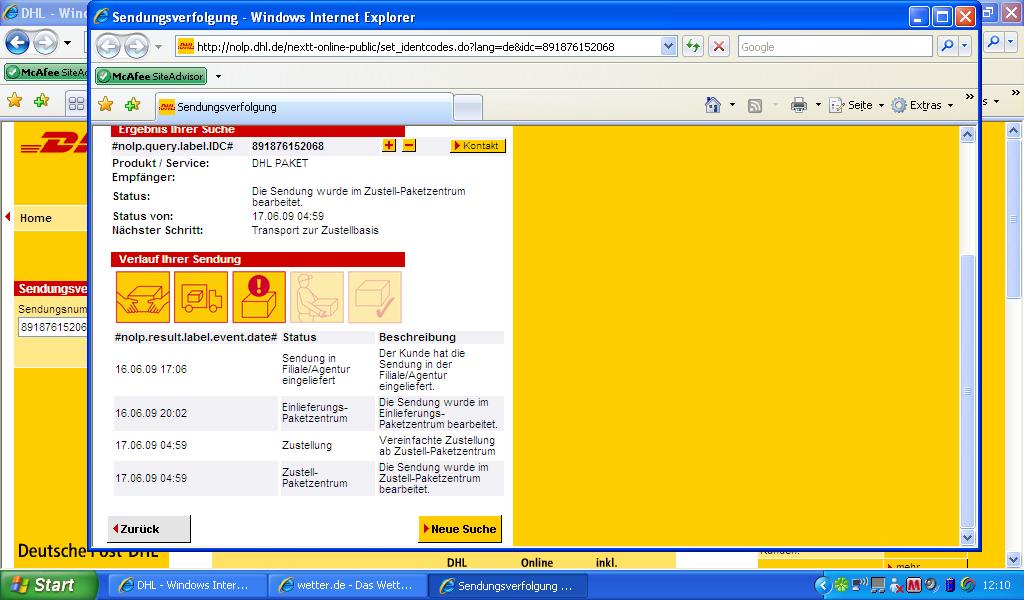The image size is (1024, 600).
Task: Click Add to Favorites in the background DHL window
Action: click(41, 101)
